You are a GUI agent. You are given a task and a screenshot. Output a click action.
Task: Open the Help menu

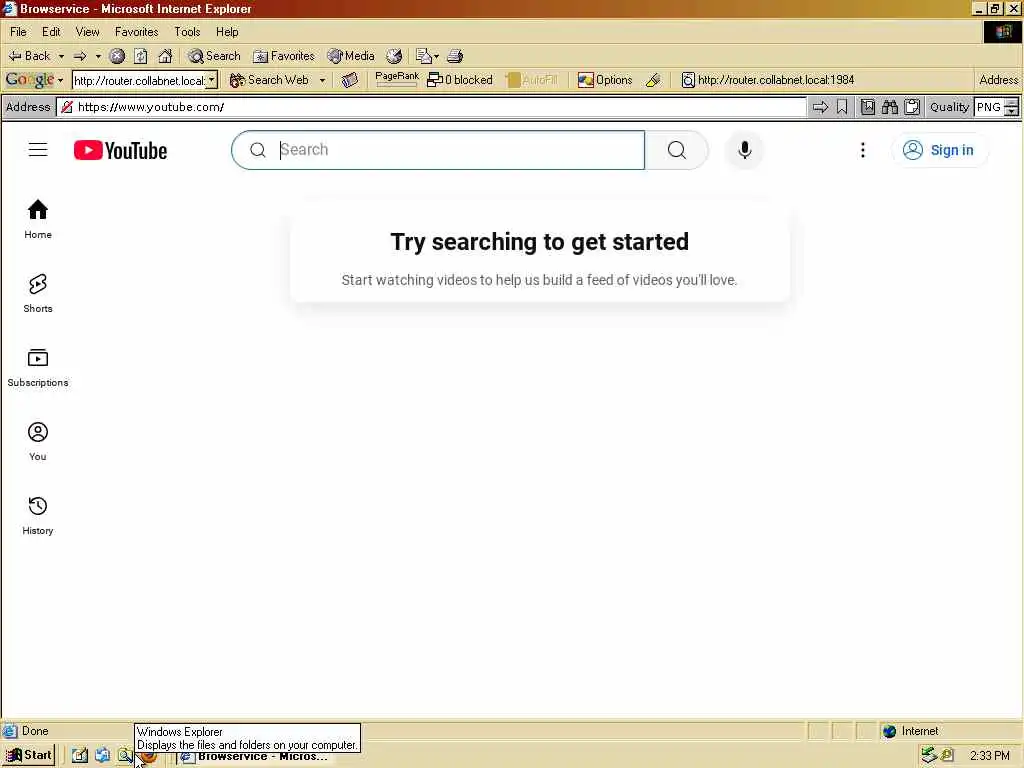pyautogui.click(x=227, y=32)
